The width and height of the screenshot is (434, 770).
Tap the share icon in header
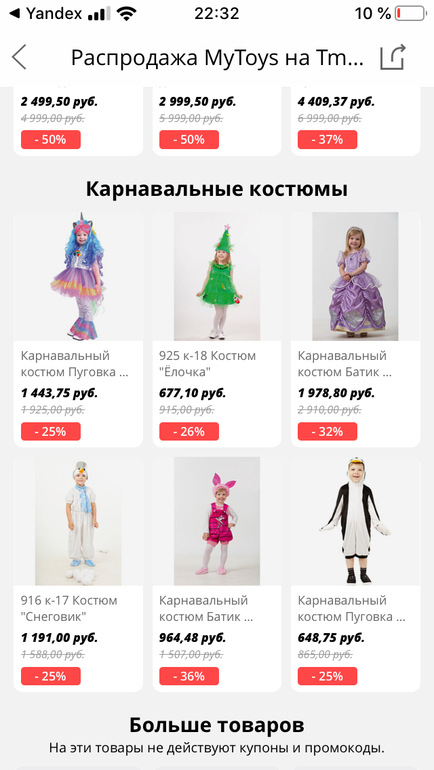pos(393,57)
